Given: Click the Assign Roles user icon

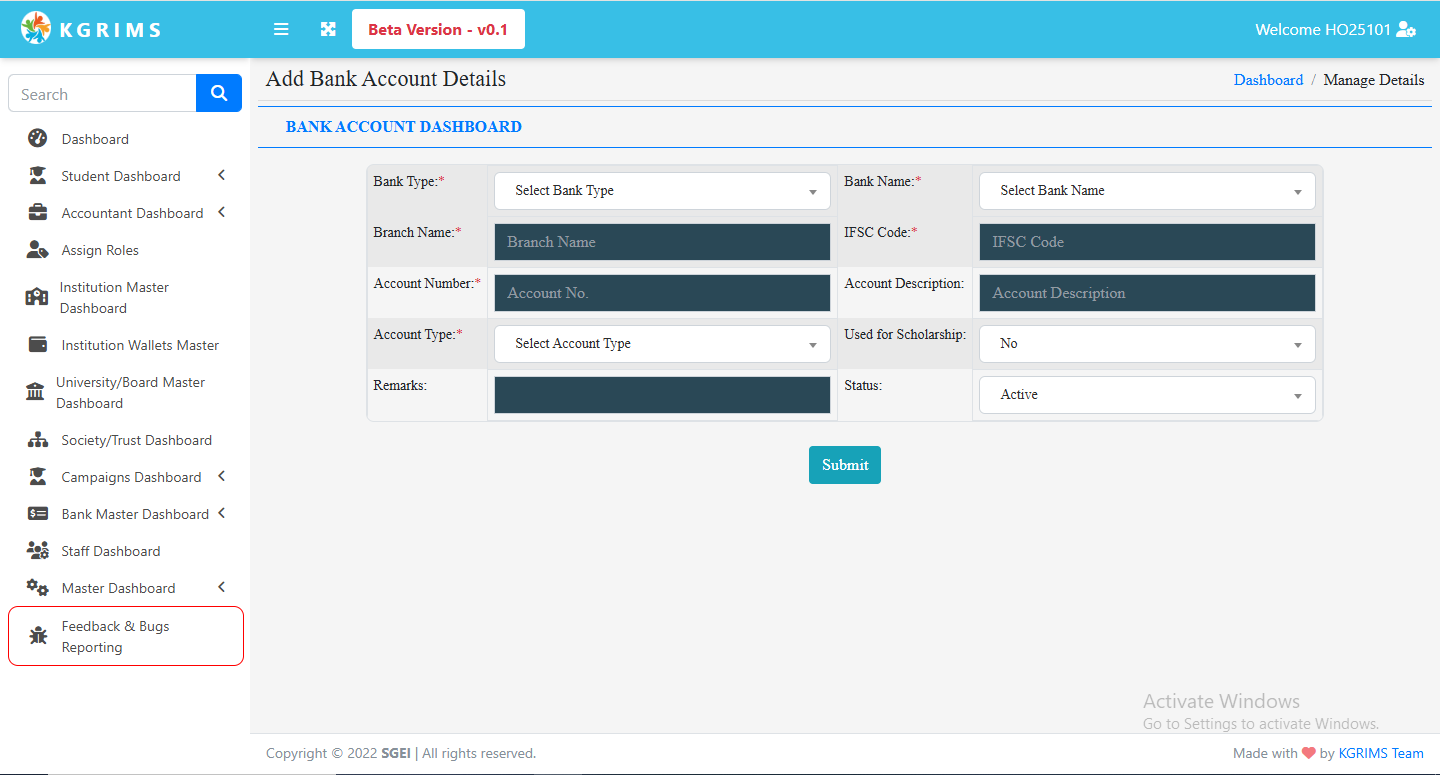Looking at the screenshot, I should pyautogui.click(x=37, y=250).
